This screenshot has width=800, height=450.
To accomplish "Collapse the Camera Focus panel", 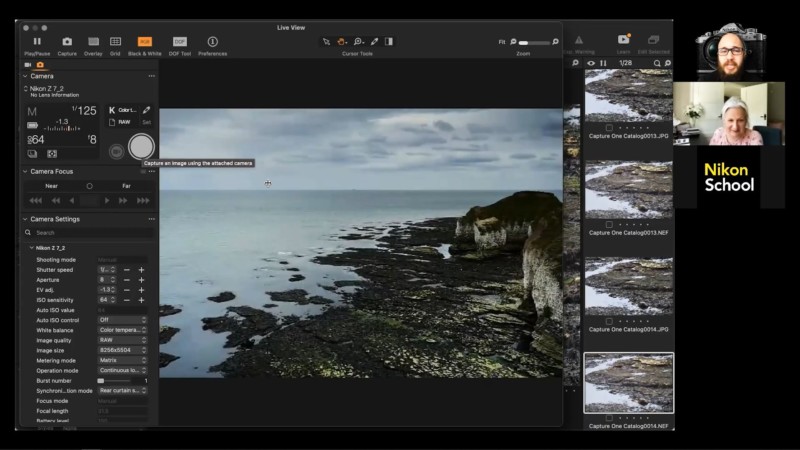I will point(25,171).
